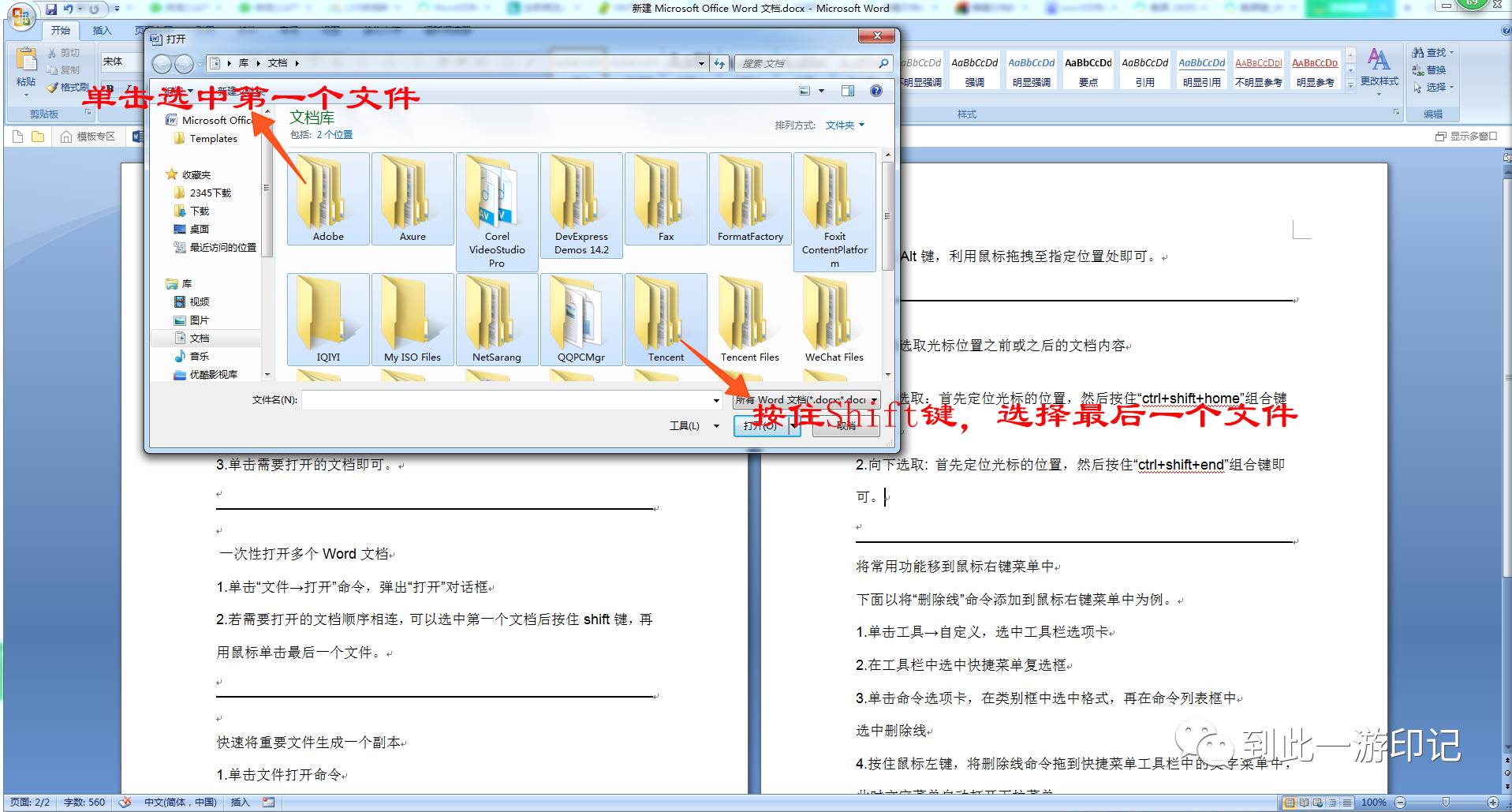Open the Customize Quick Access Toolbar arrow

[117, 9]
